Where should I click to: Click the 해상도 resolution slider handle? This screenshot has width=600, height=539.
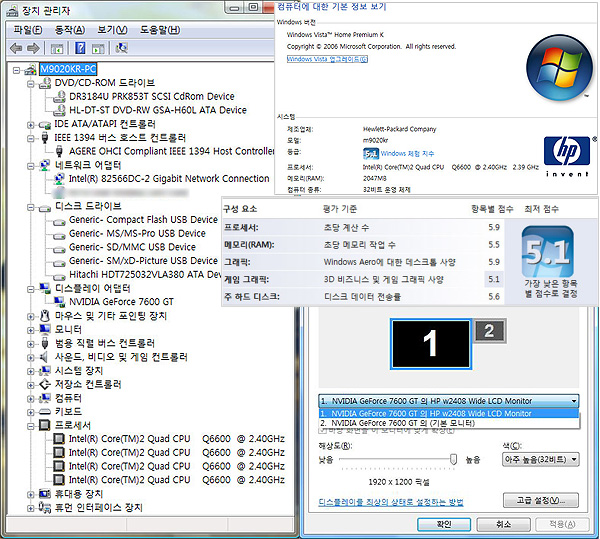coord(453,459)
